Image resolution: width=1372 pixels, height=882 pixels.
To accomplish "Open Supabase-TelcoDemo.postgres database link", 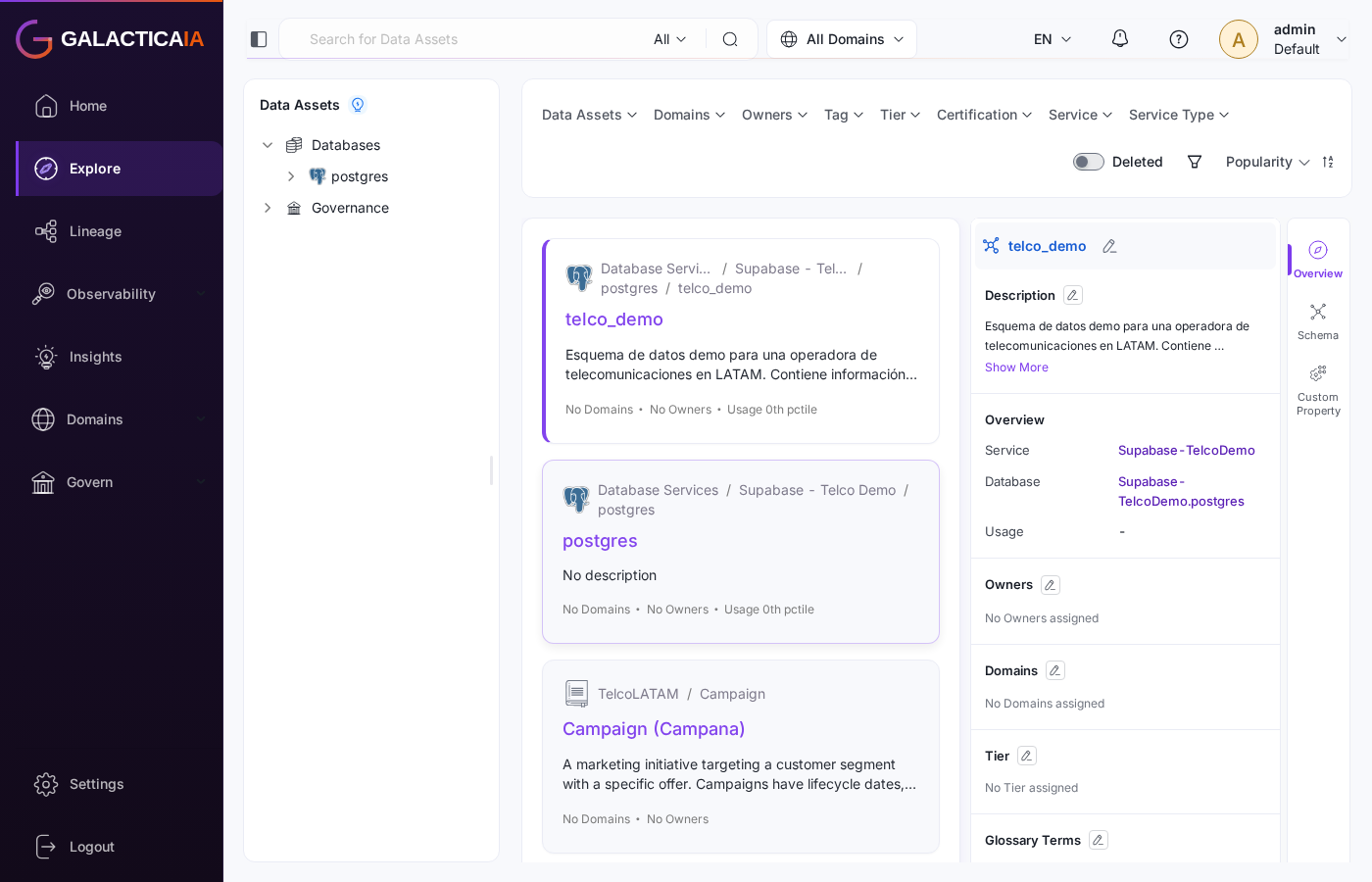I will (x=1181, y=491).
